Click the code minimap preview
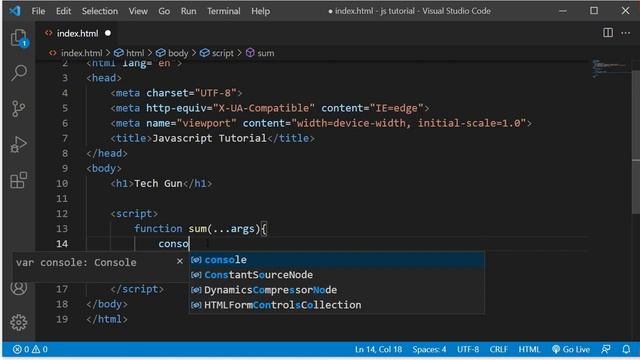This screenshot has height=360, width=640. click(x=610, y=68)
